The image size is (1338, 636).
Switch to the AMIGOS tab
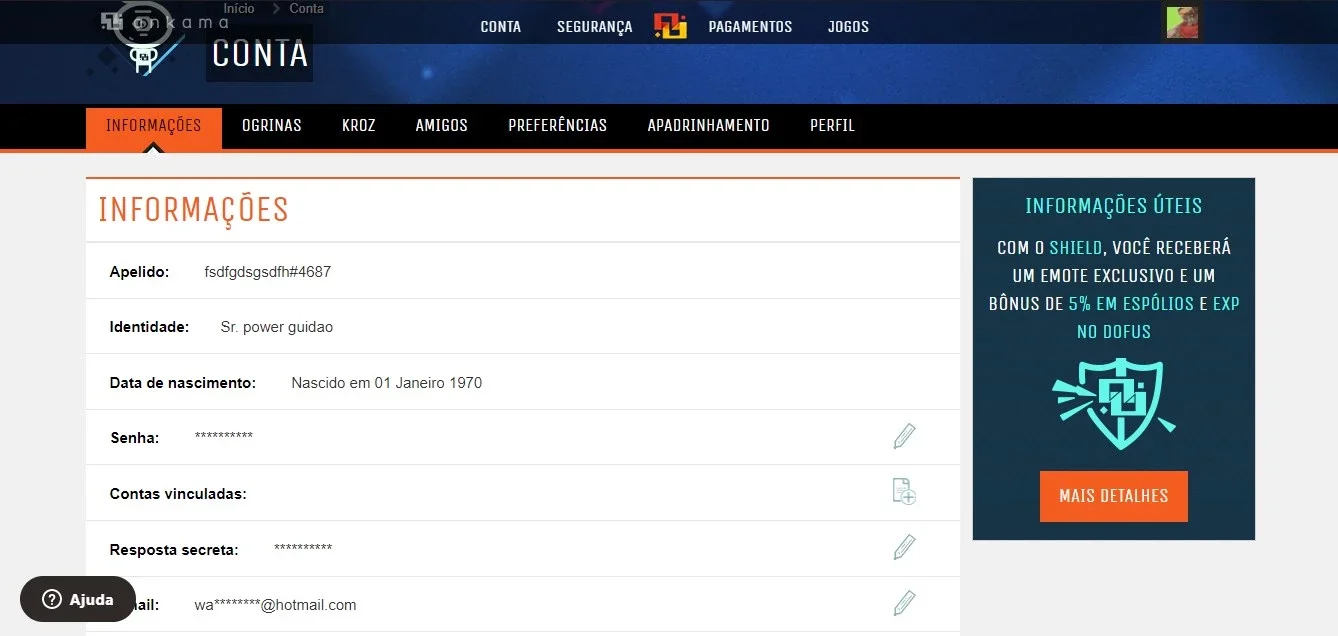(x=442, y=126)
